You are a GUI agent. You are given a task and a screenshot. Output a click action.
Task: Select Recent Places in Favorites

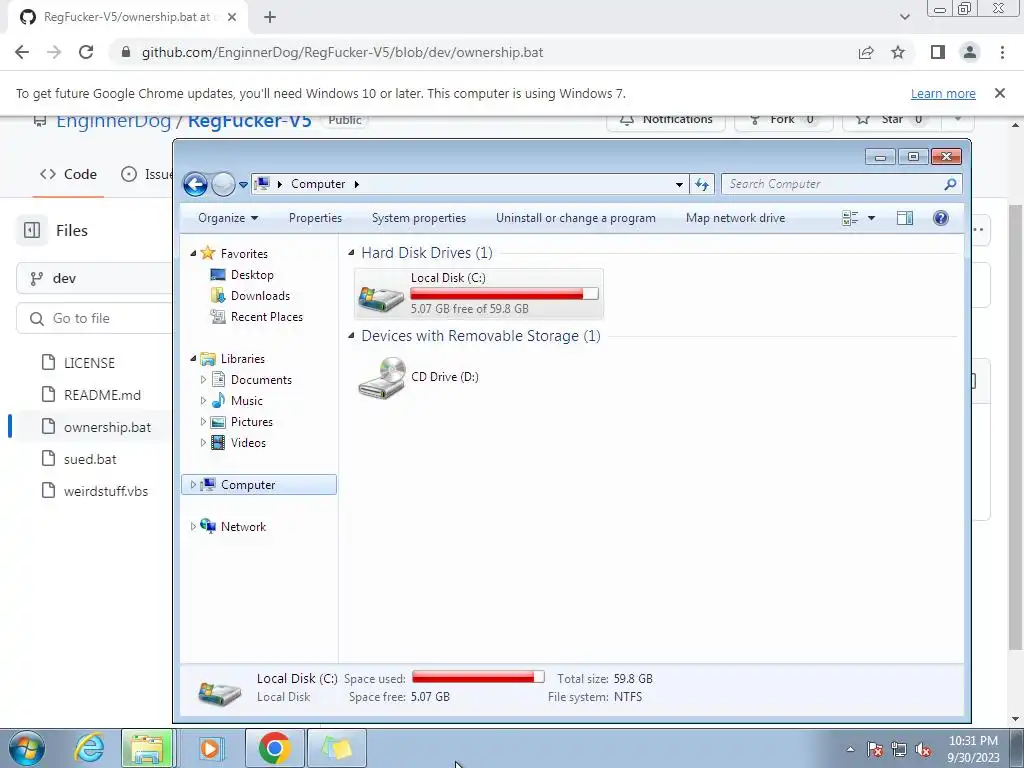coord(266,317)
